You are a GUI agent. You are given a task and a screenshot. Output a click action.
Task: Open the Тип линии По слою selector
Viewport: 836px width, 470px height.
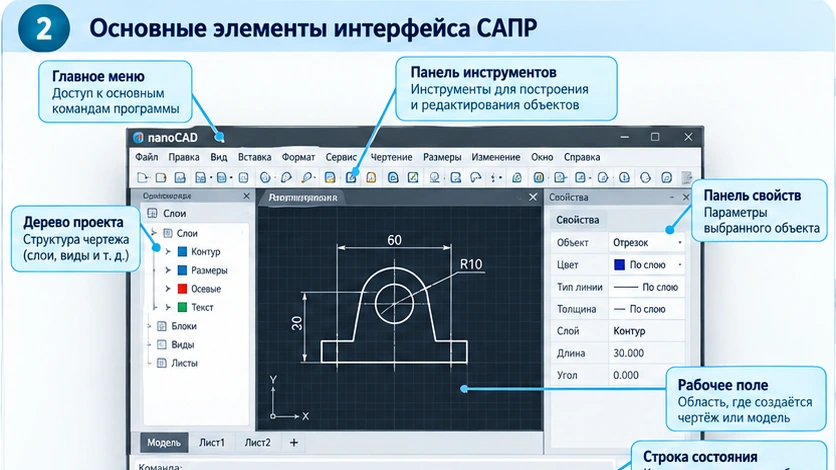click(x=647, y=287)
